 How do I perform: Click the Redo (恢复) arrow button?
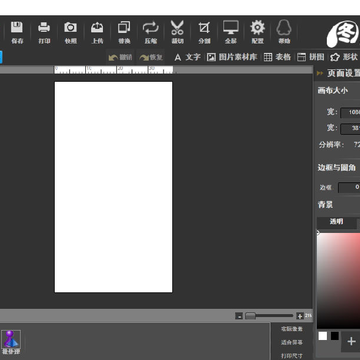click(x=151, y=57)
